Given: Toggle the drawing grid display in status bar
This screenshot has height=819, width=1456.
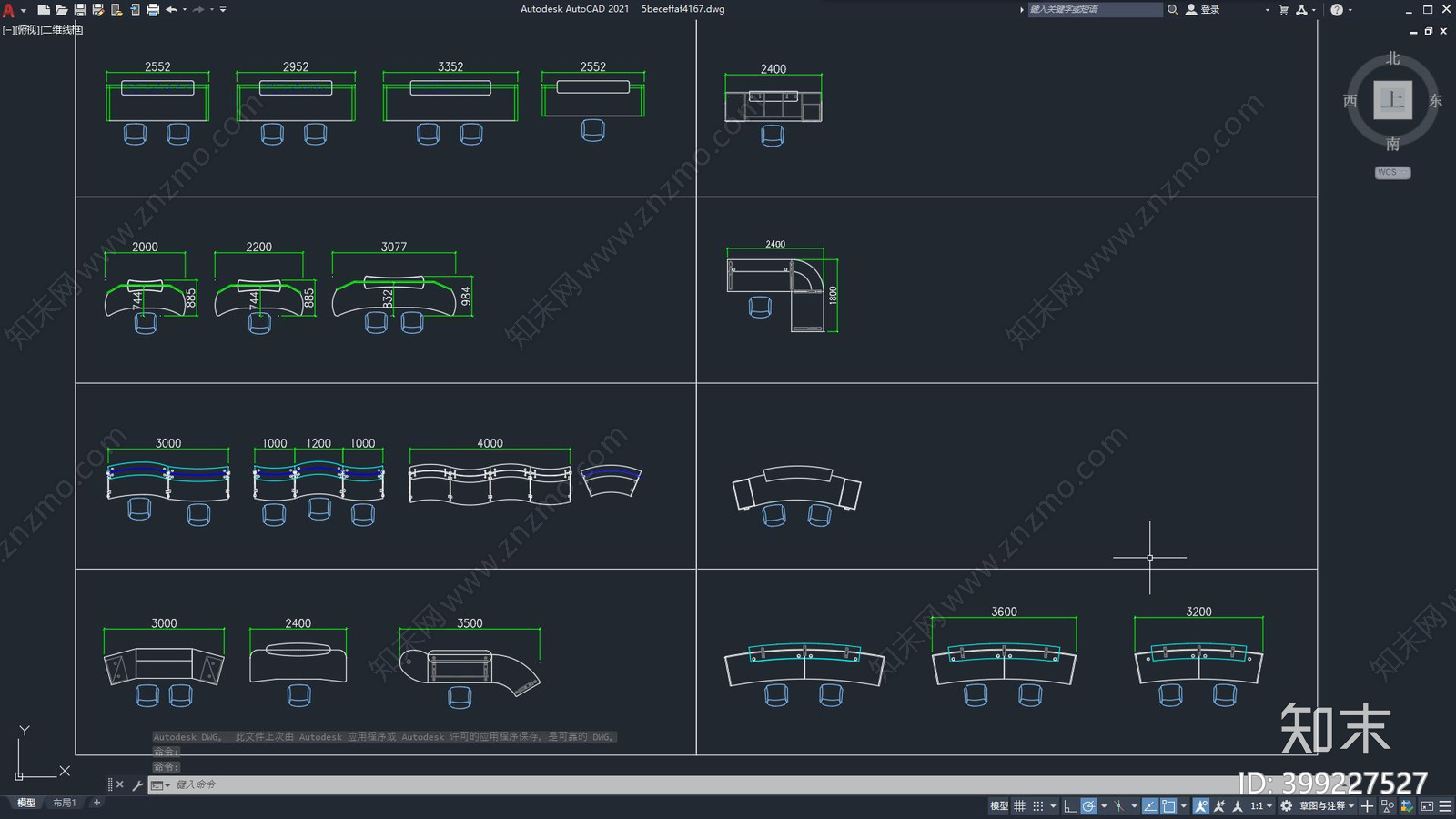Looking at the screenshot, I should point(1019,806).
